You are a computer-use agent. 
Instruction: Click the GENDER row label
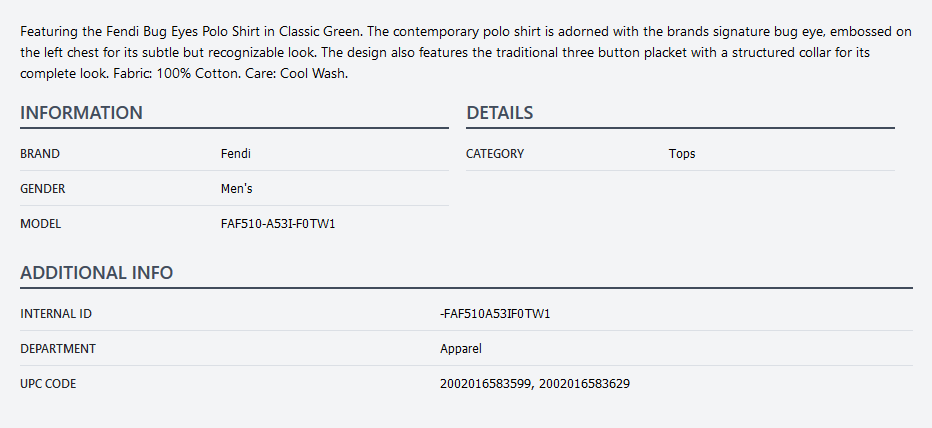(x=43, y=188)
